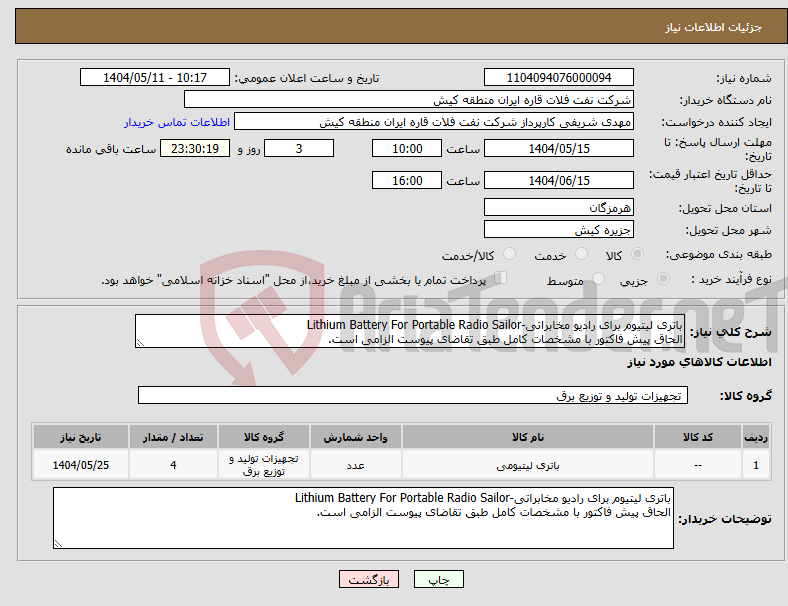Click the کد کالا column header

tap(698, 437)
